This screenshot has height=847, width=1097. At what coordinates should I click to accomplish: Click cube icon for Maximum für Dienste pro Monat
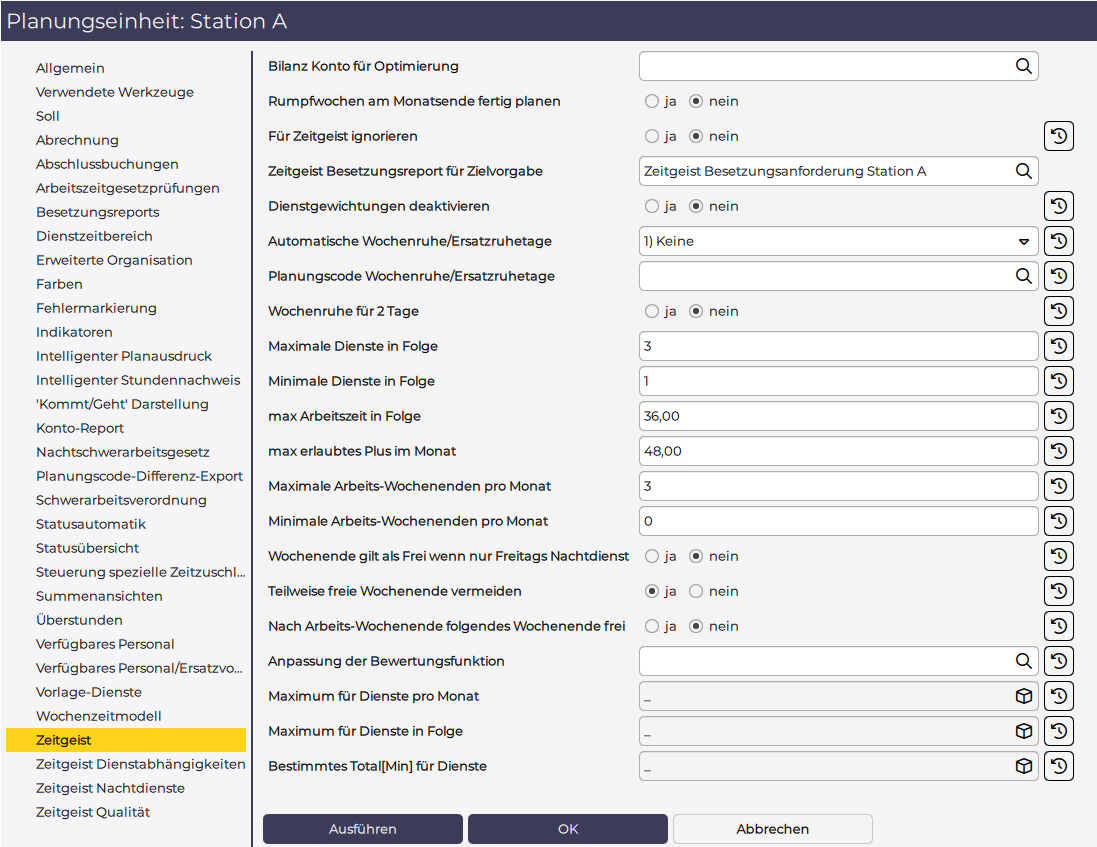tap(1023, 696)
